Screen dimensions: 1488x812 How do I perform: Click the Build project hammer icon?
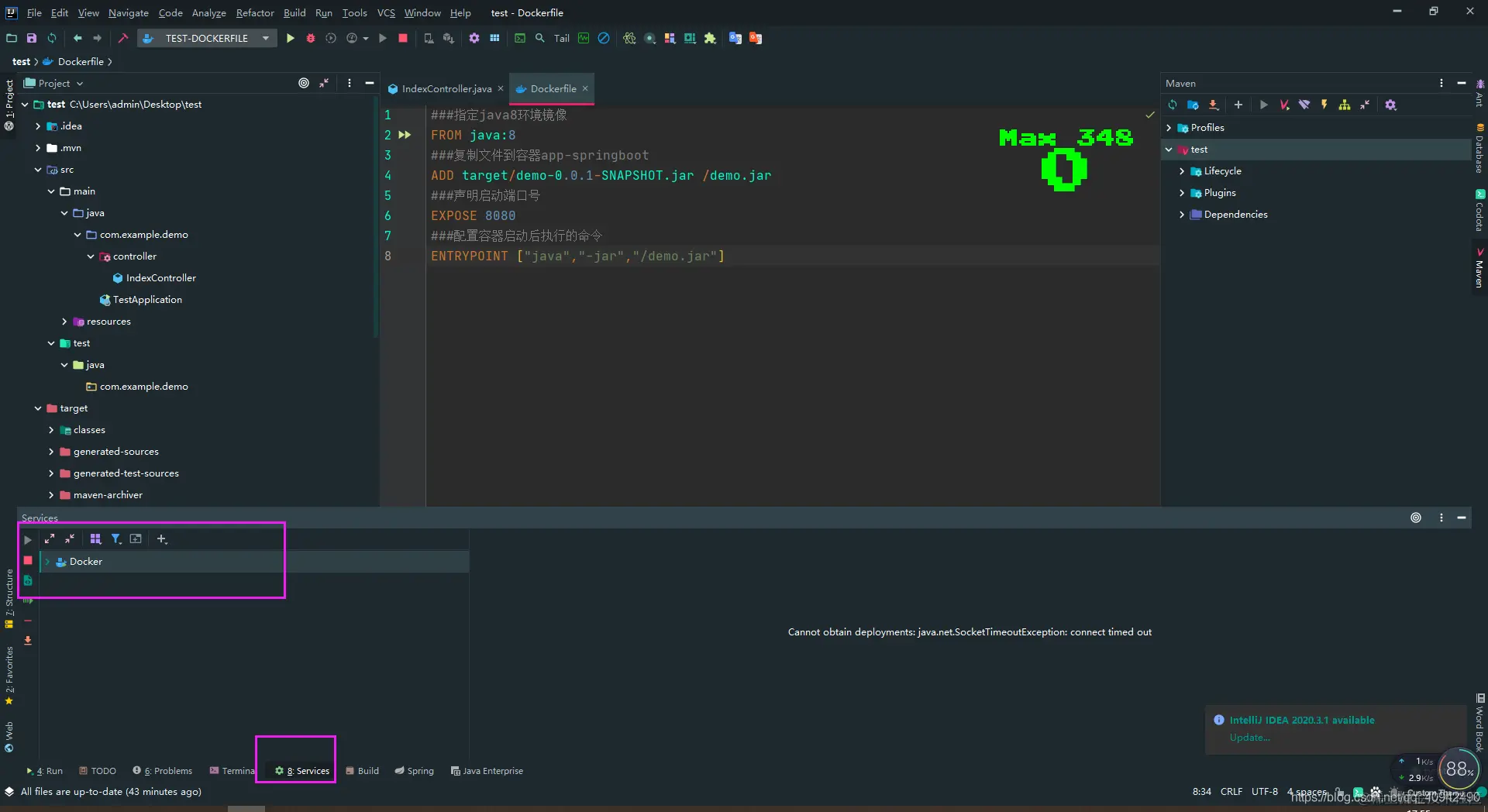122,38
